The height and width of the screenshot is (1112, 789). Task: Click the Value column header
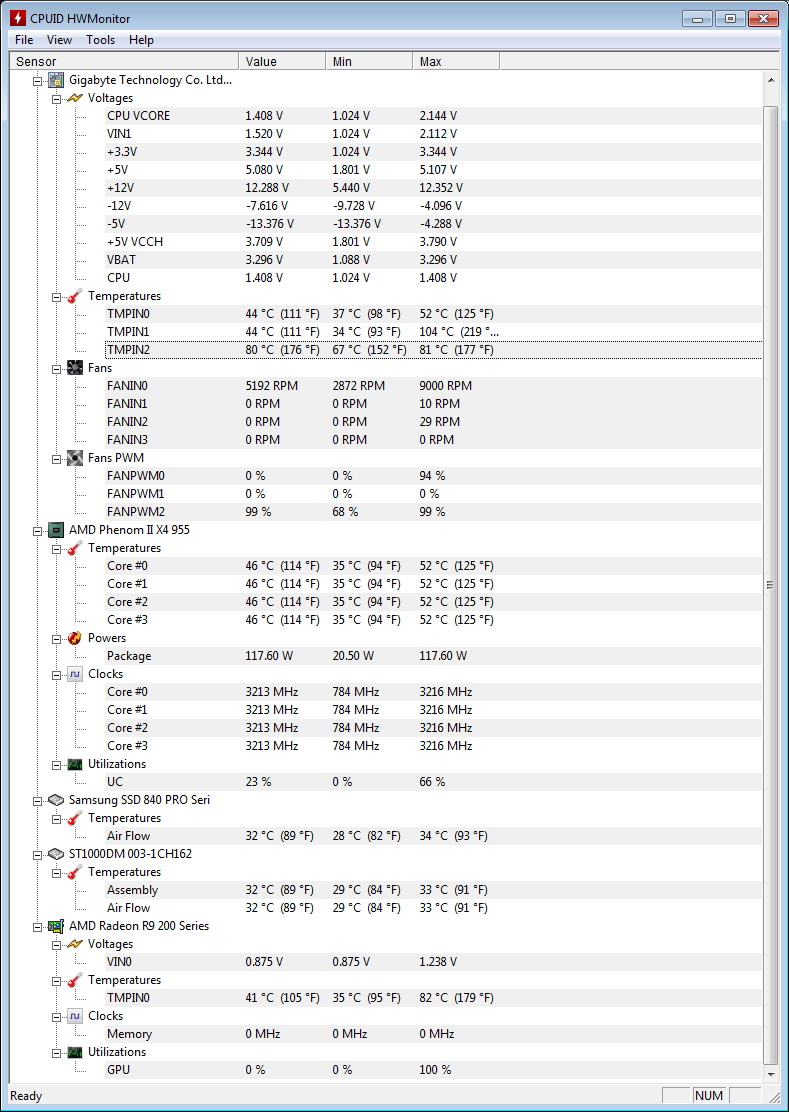281,62
